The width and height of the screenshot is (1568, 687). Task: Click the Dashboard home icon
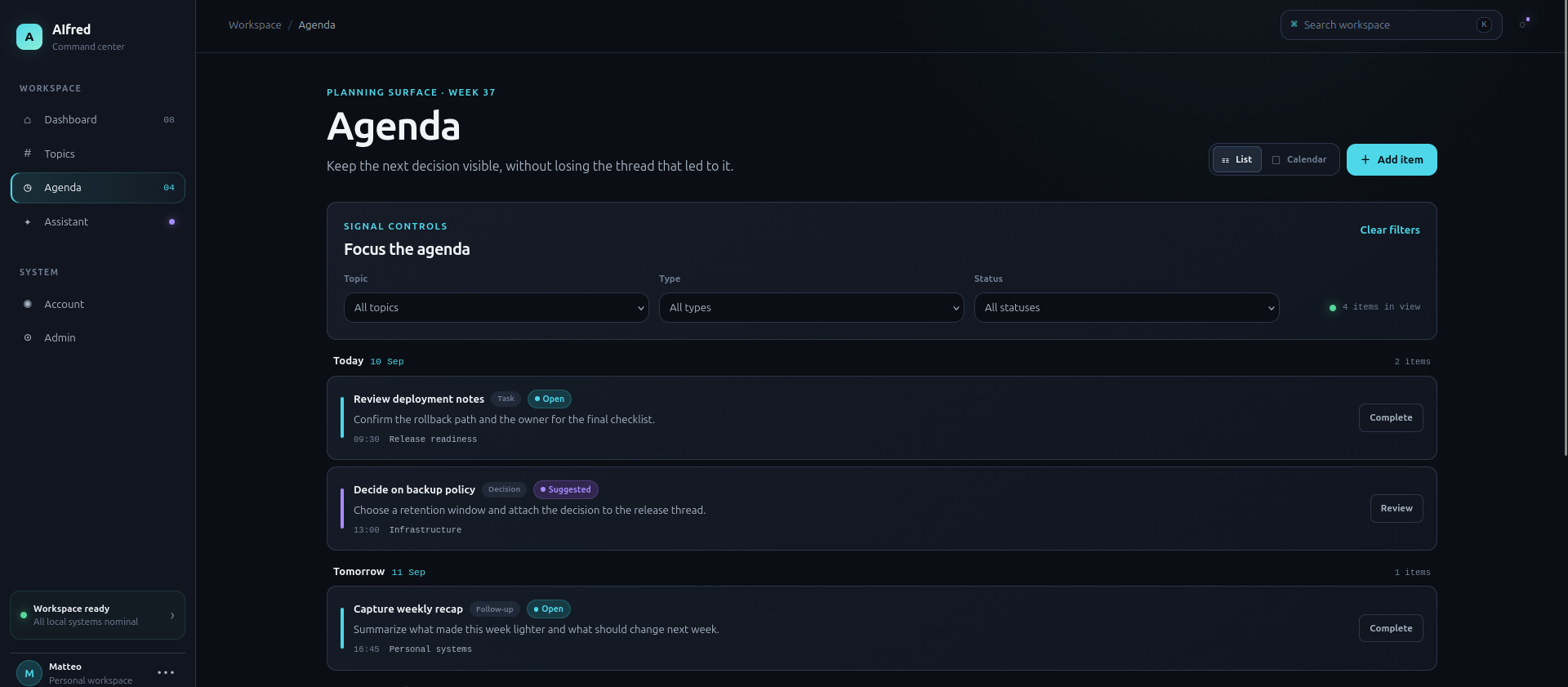tap(28, 120)
